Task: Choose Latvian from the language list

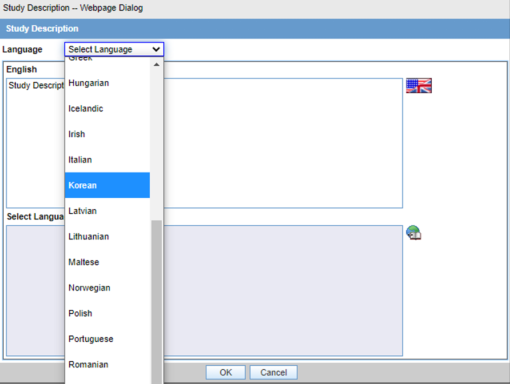Action: 107,211
